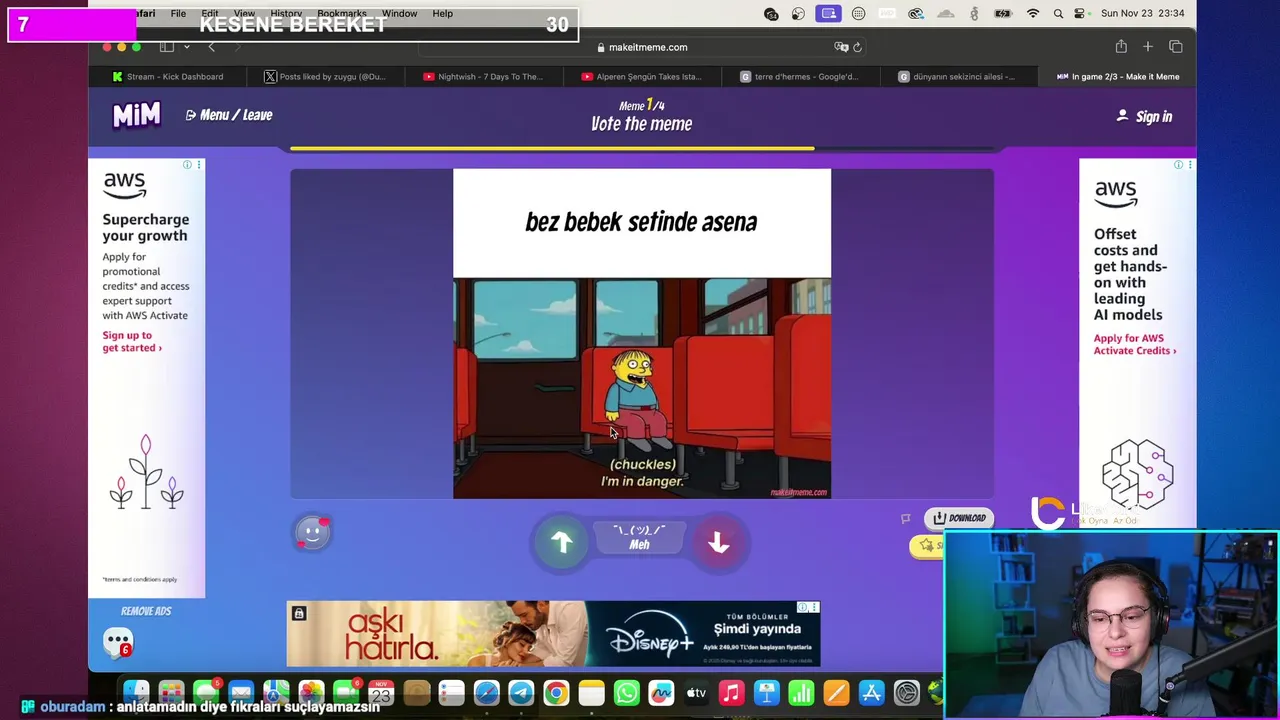Image resolution: width=1280 pixels, height=720 pixels.
Task: Open Wi-Fi menu bar icon
Action: [1033, 14]
